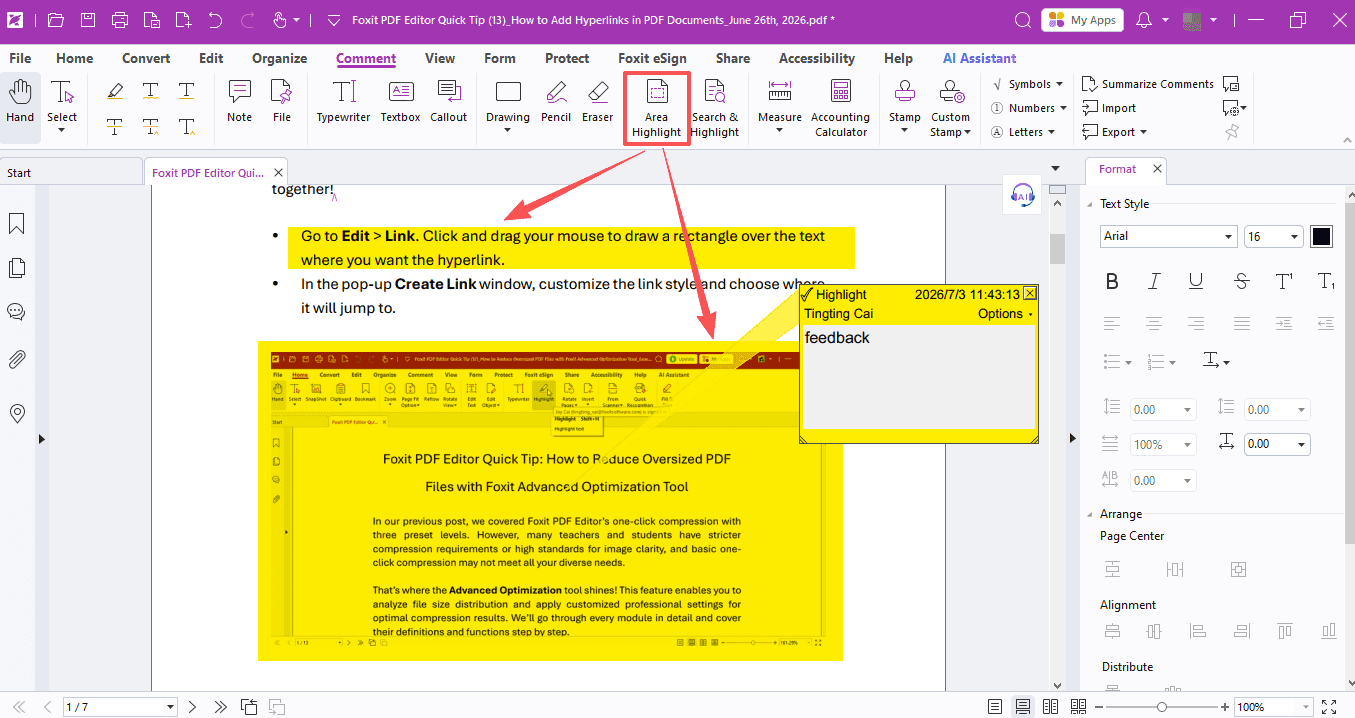The width and height of the screenshot is (1355, 718).
Task: Open the Protect ribbon tab
Action: click(567, 58)
